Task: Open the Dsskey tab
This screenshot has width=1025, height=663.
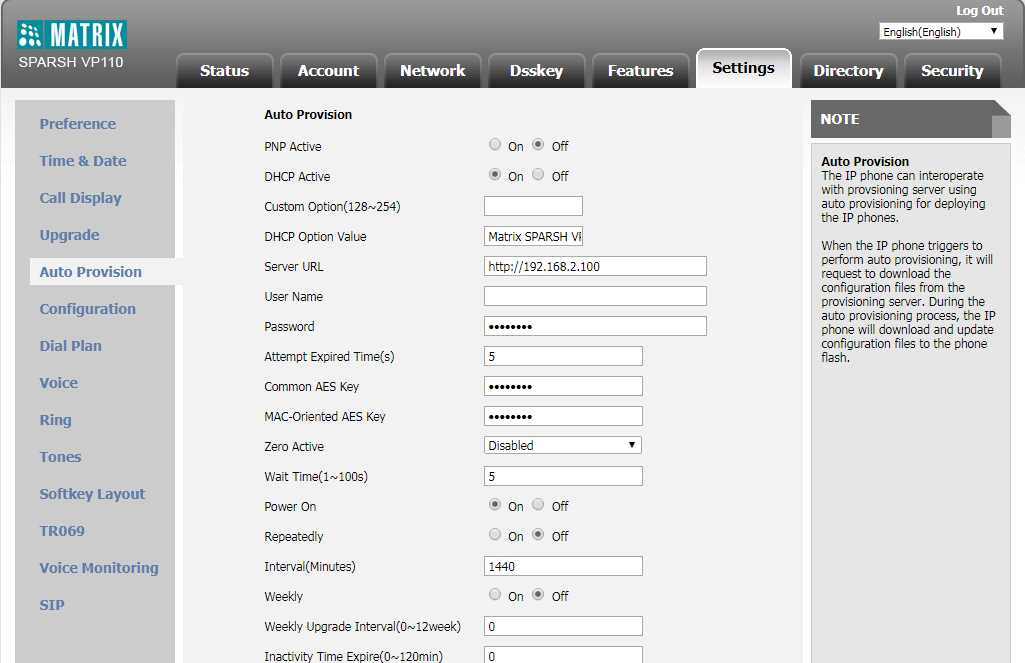Action: 536,71
